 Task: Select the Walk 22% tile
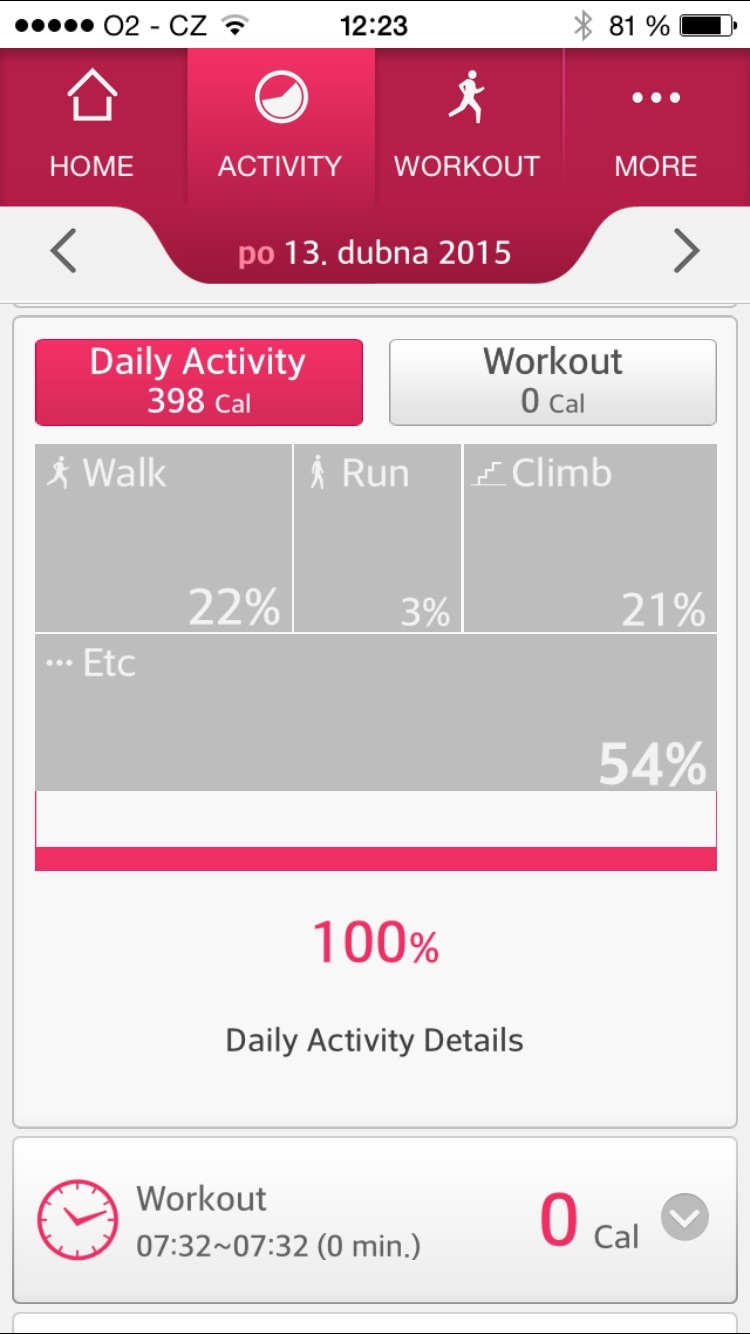[x=164, y=538]
